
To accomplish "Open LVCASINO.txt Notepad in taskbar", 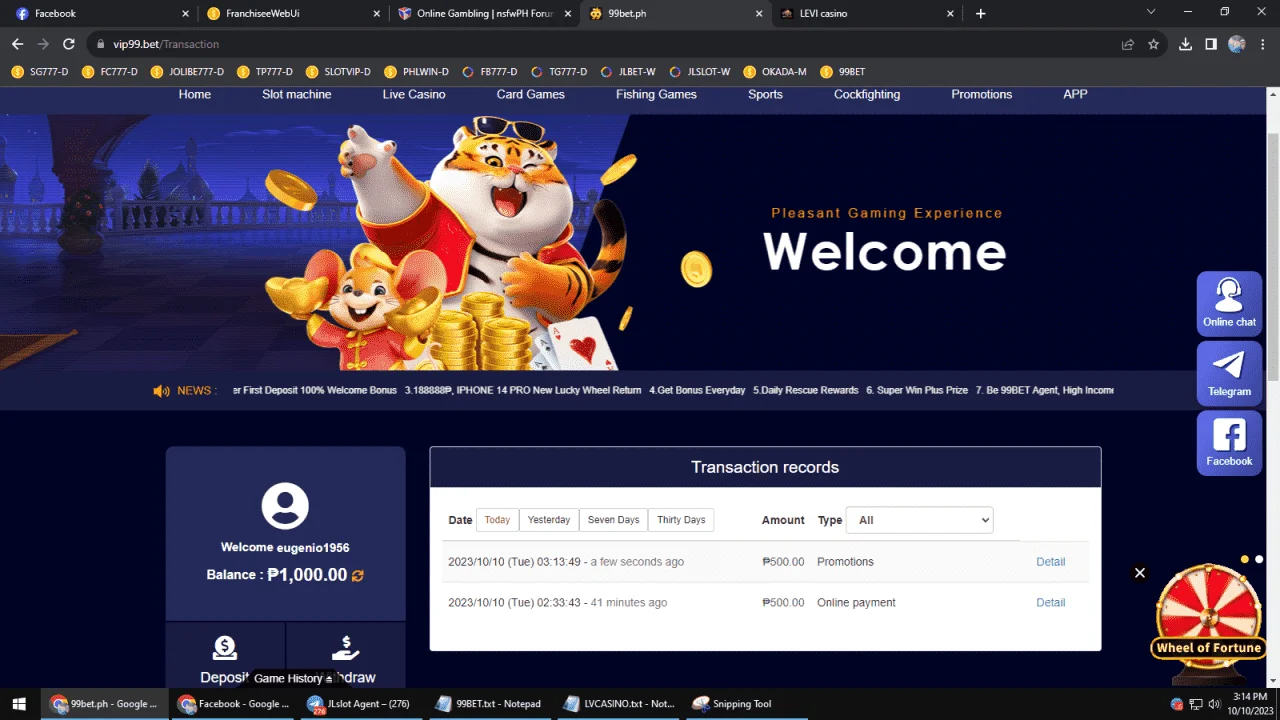I will point(619,703).
